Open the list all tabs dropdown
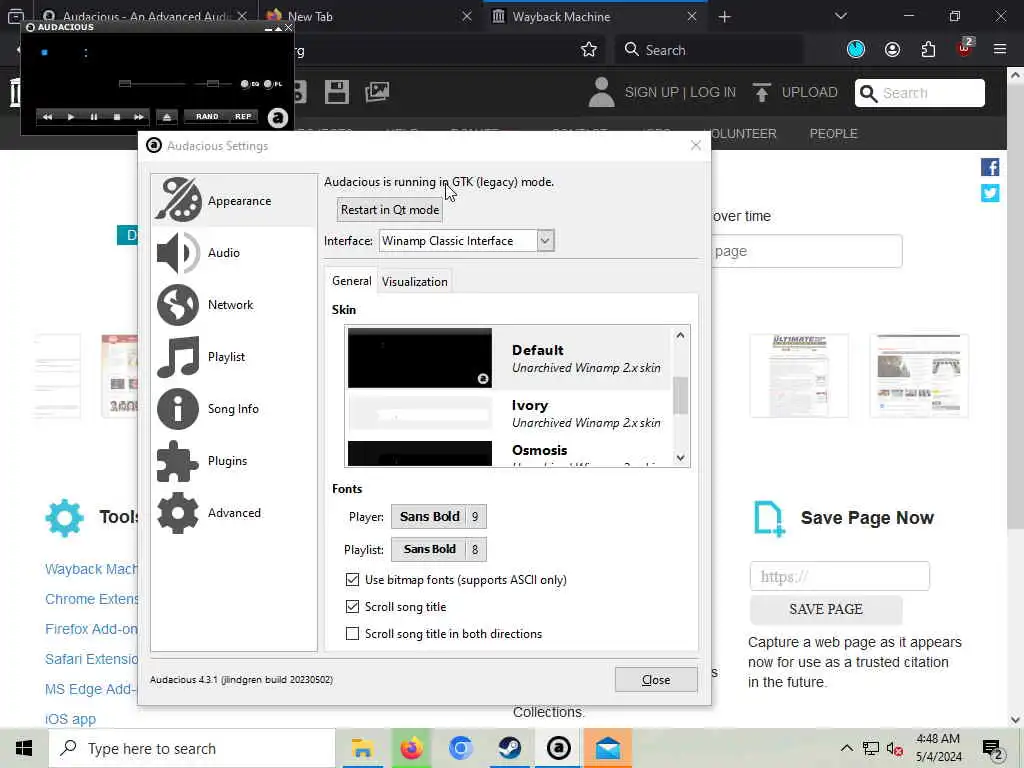 point(841,16)
